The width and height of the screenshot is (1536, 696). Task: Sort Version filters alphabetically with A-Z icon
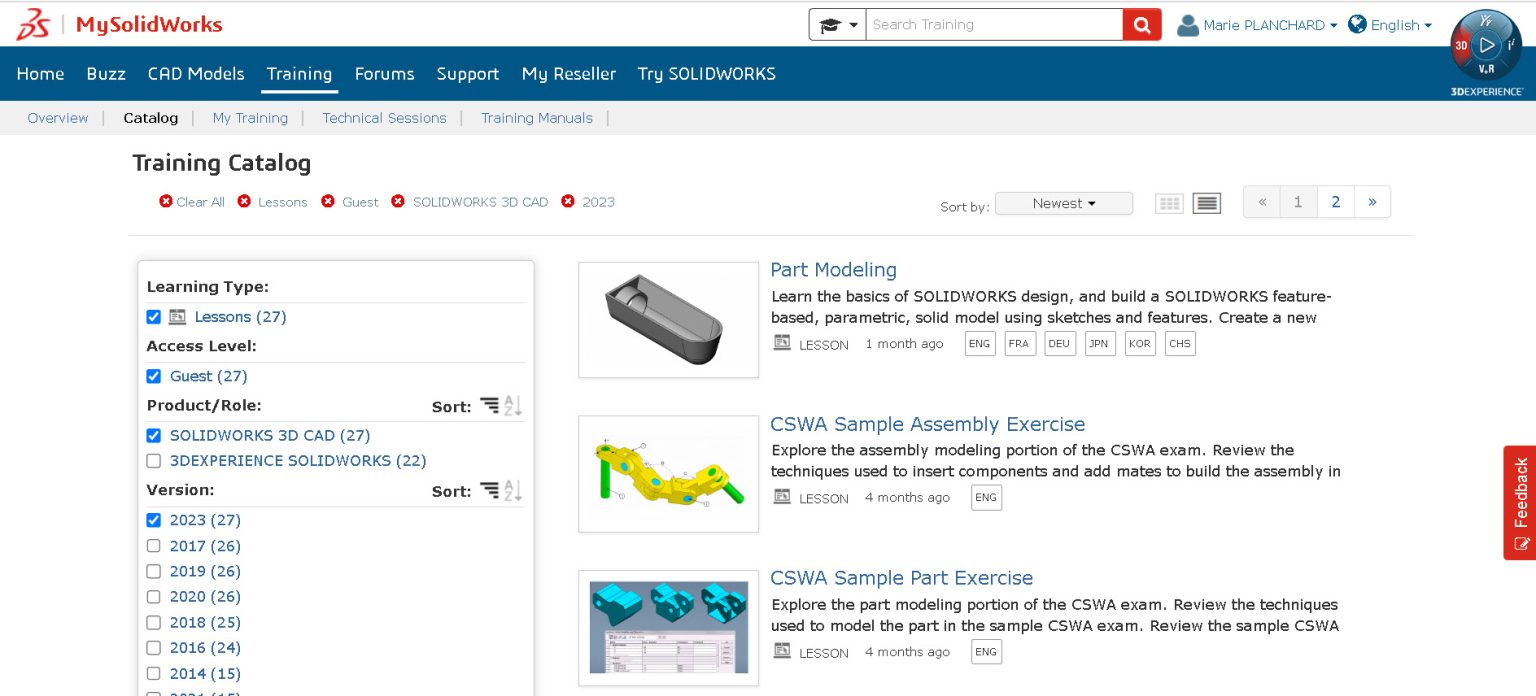coord(512,491)
